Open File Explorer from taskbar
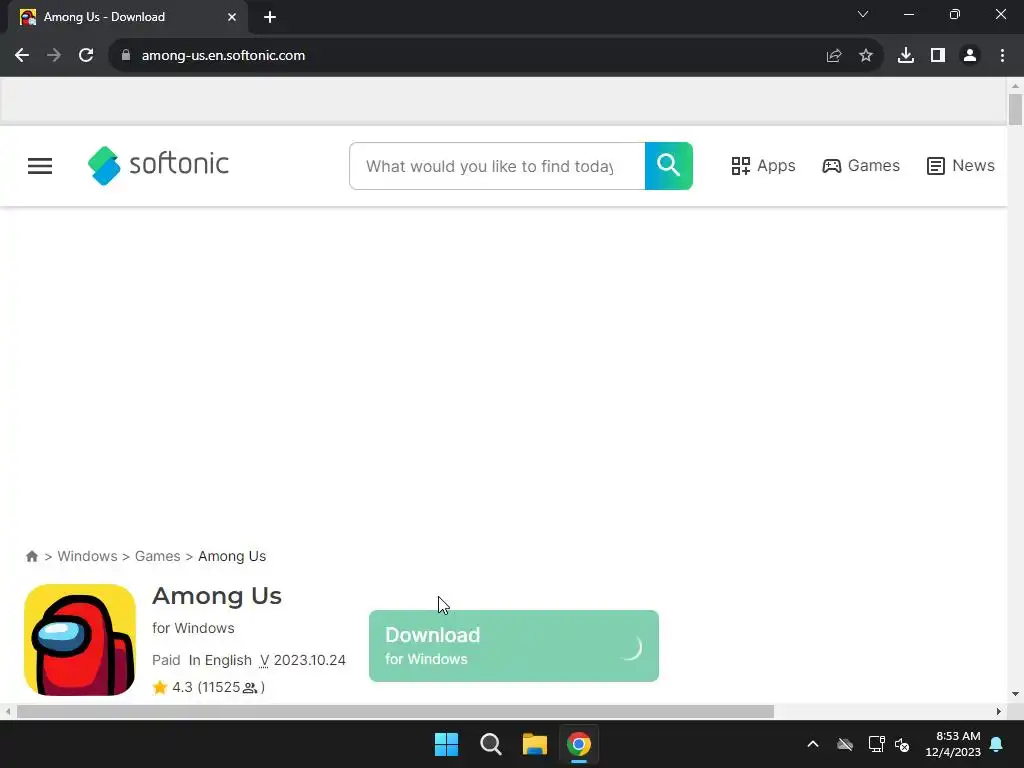The image size is (1024, 768). (x=534, y=744)
